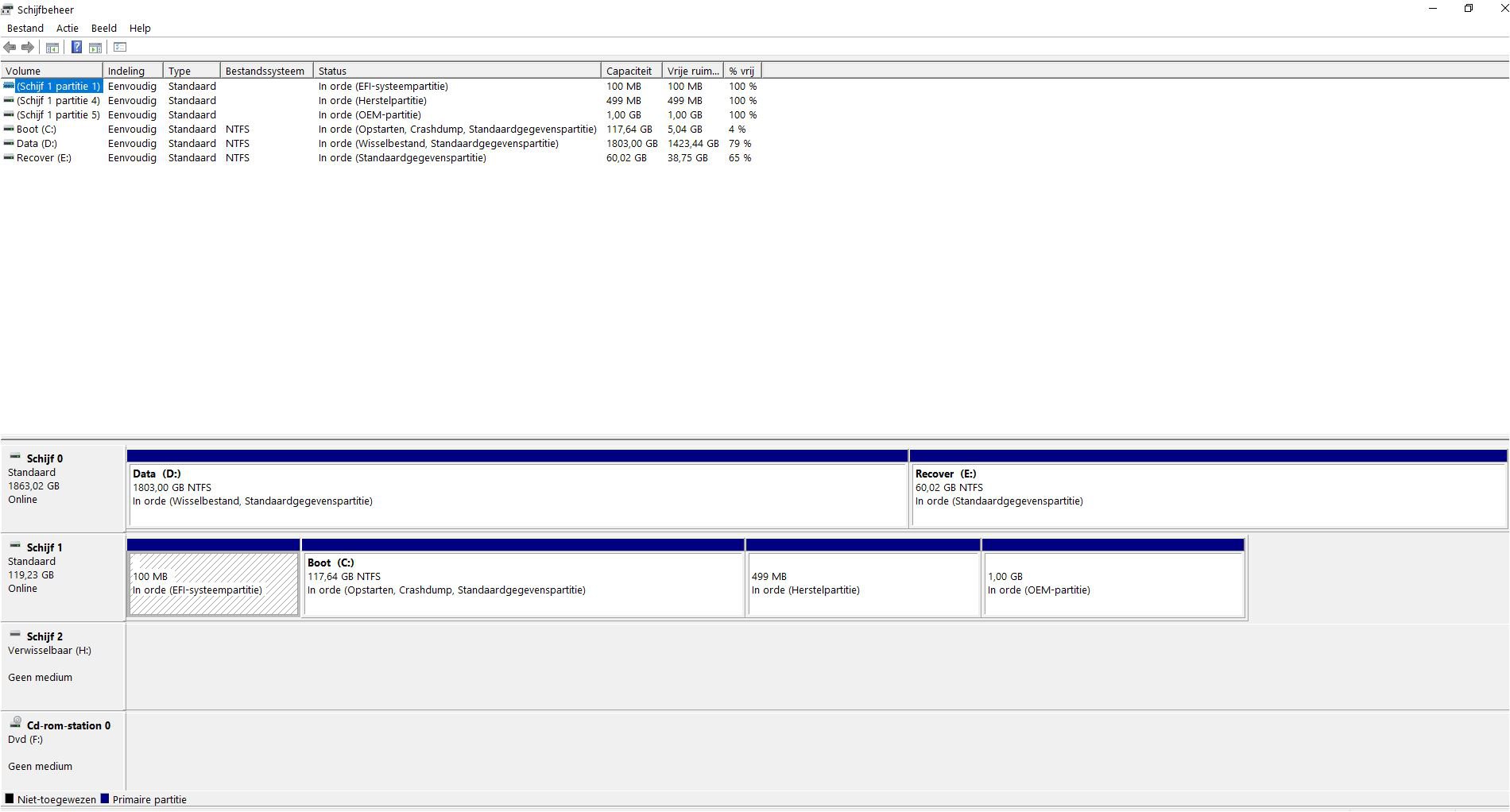Open the Actie menu
The width and height of the screenshot is (1510, 812).
(x=68, y=28)
